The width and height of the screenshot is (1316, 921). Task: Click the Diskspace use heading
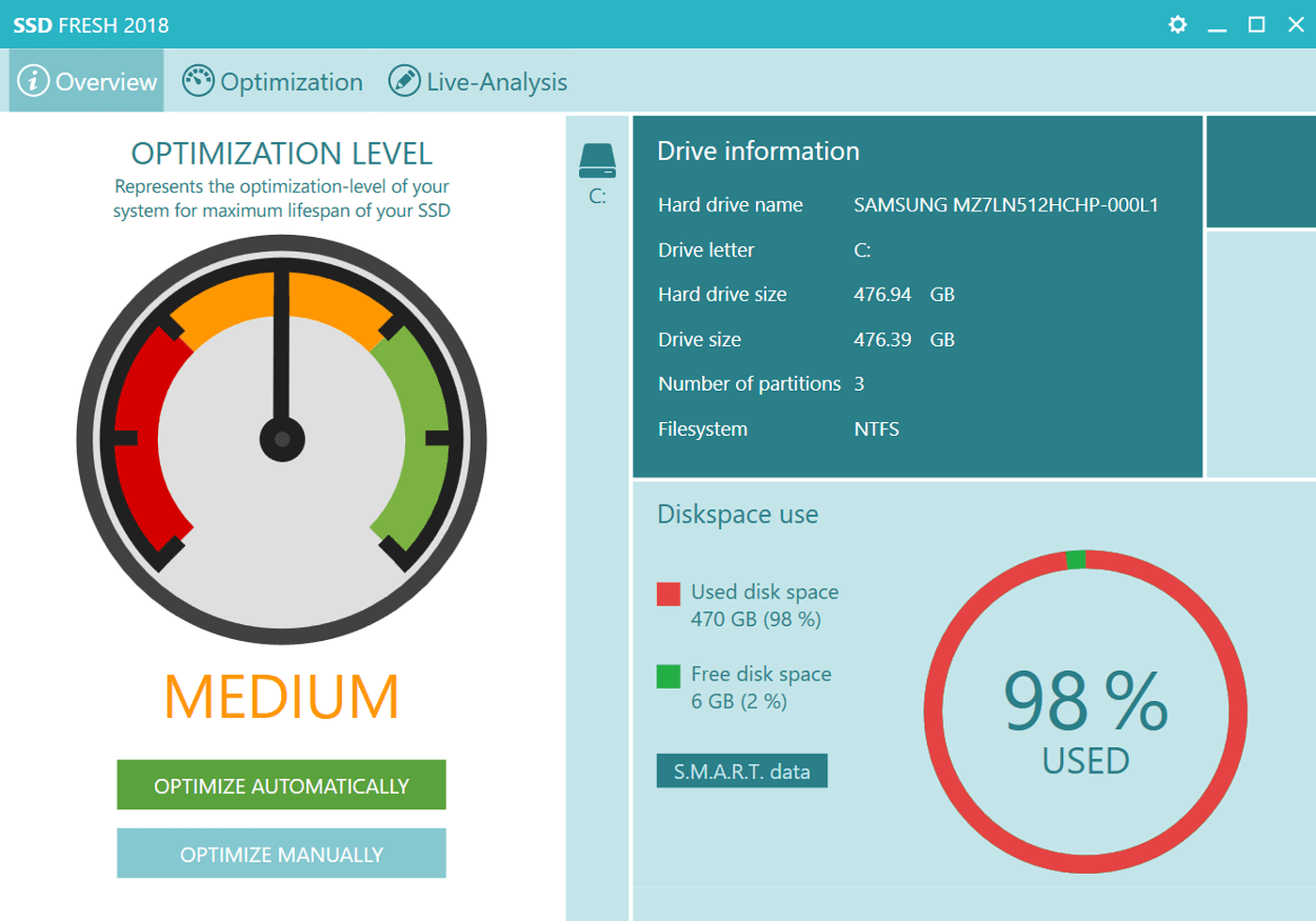(x=737, y=514)
